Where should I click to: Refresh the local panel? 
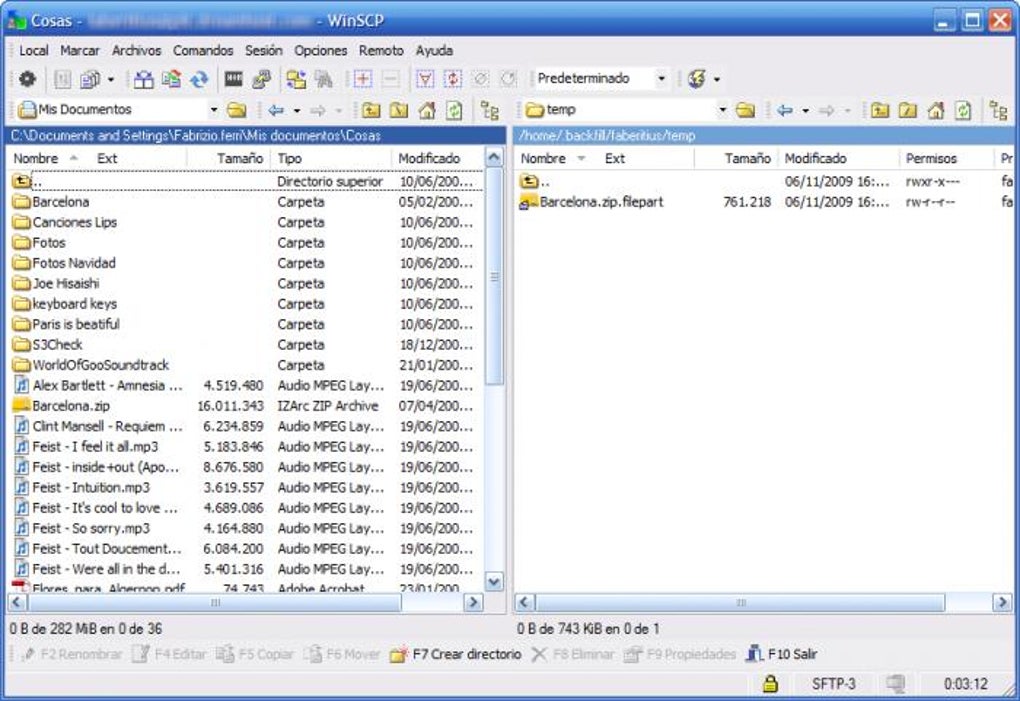(454, 110)
